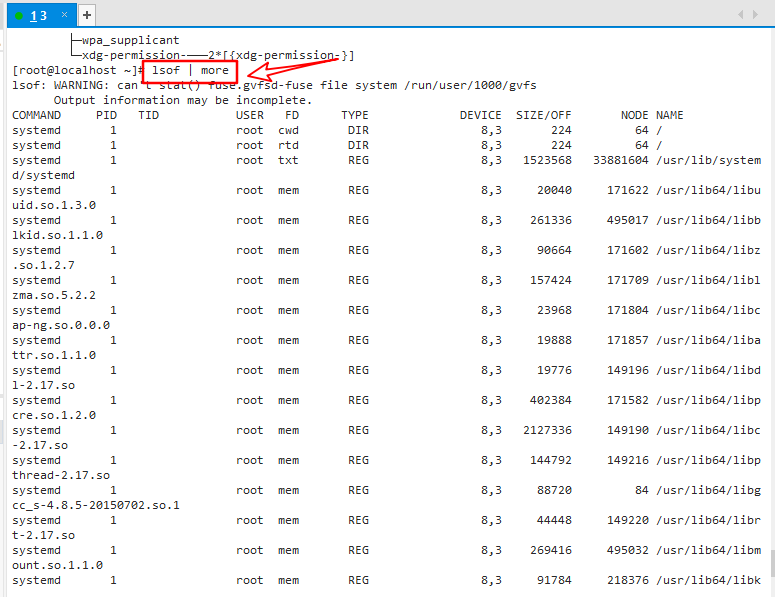The height and width of the screenshot is (597, 775).
Task: Click the txt file descriptor value
Action: pos(288,160)
